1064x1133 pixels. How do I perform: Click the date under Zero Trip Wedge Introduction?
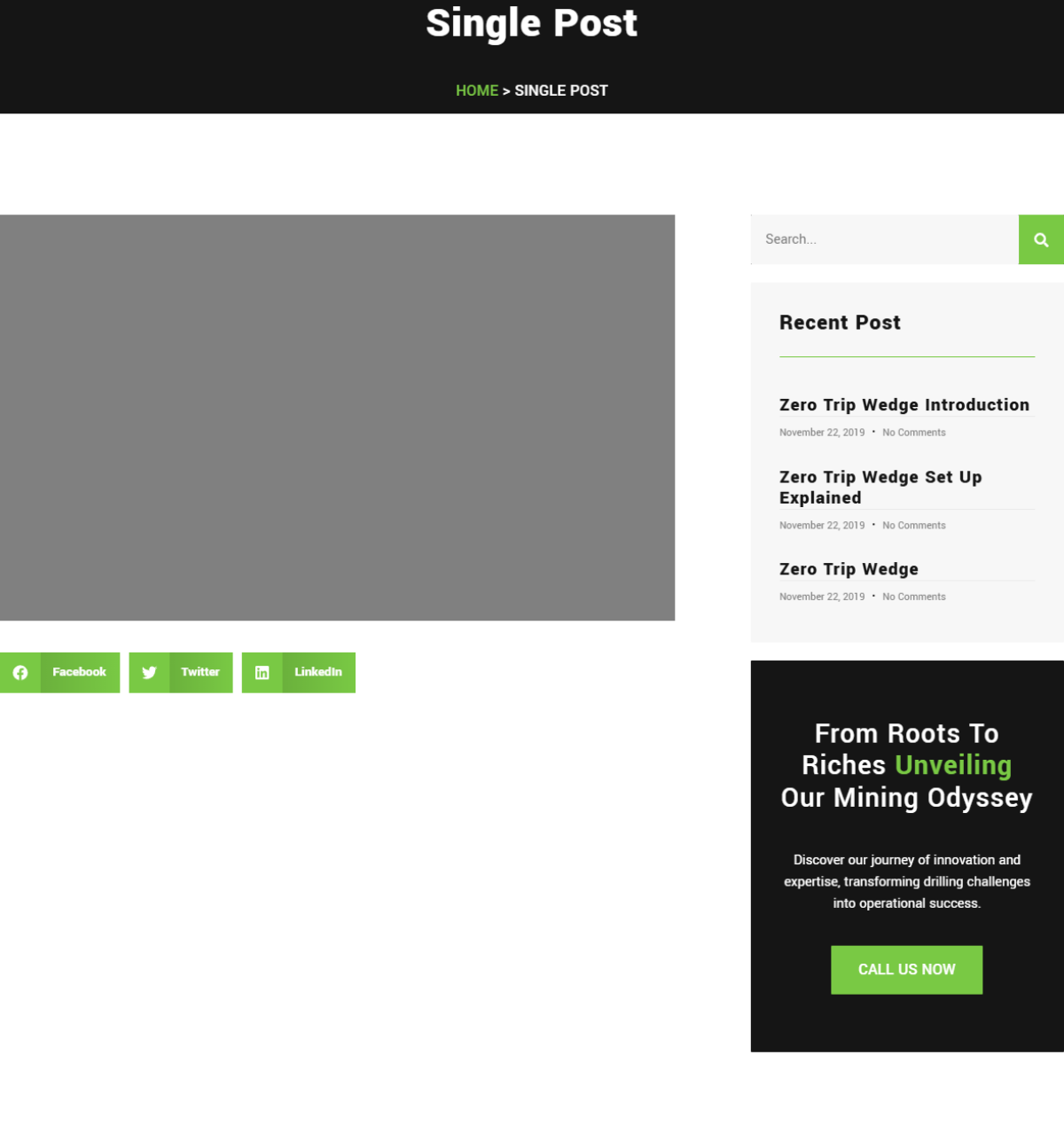pyautogui.click(x=821, y=433)
